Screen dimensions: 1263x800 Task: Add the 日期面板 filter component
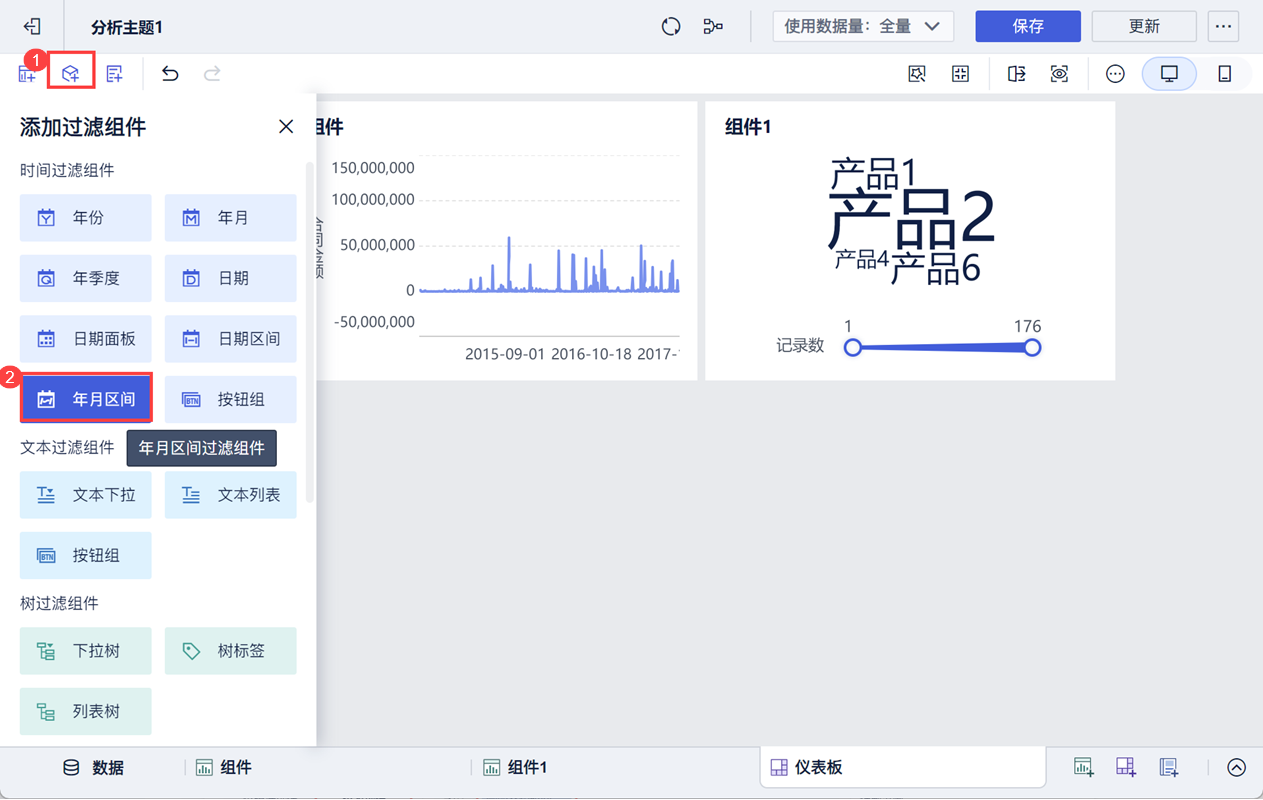(86, 339)
